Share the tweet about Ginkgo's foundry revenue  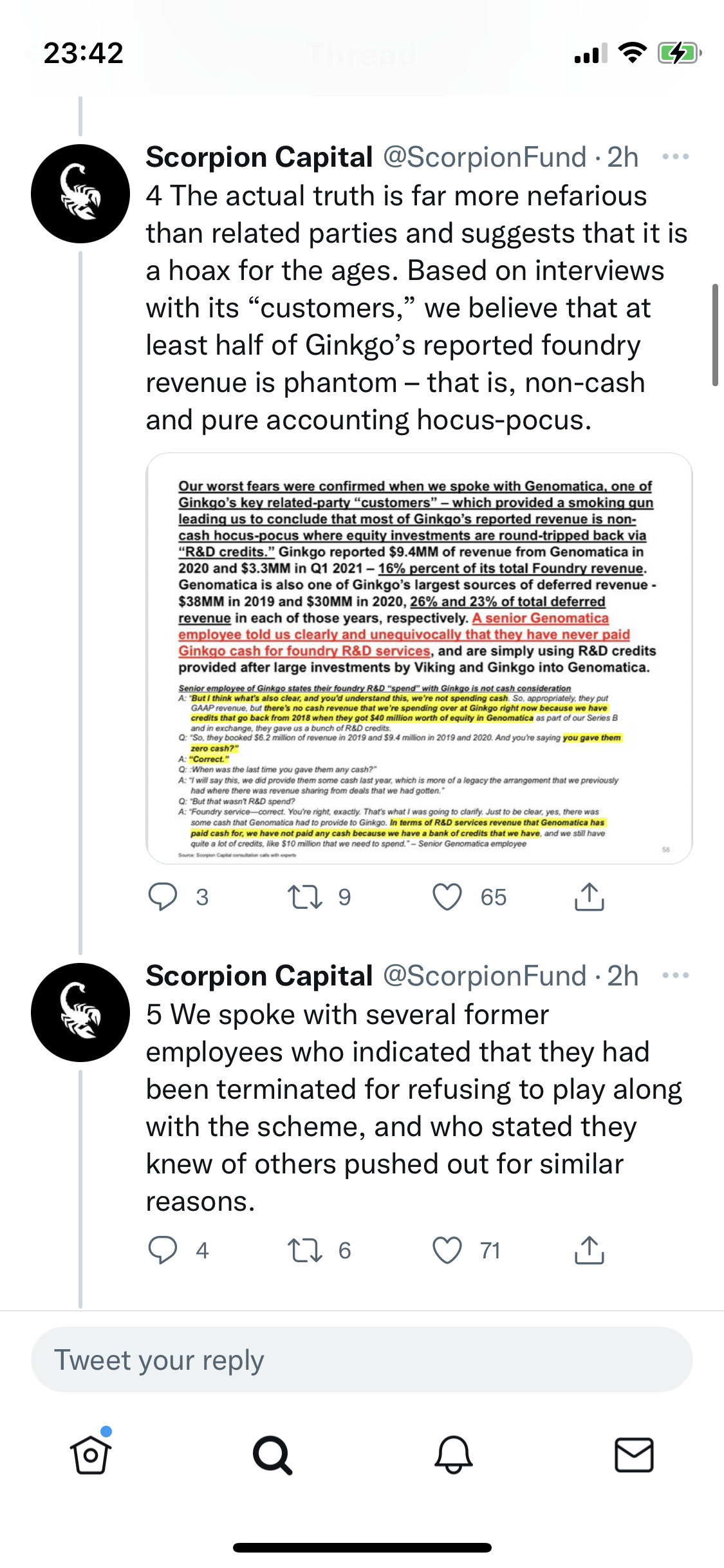coord(589,897)
